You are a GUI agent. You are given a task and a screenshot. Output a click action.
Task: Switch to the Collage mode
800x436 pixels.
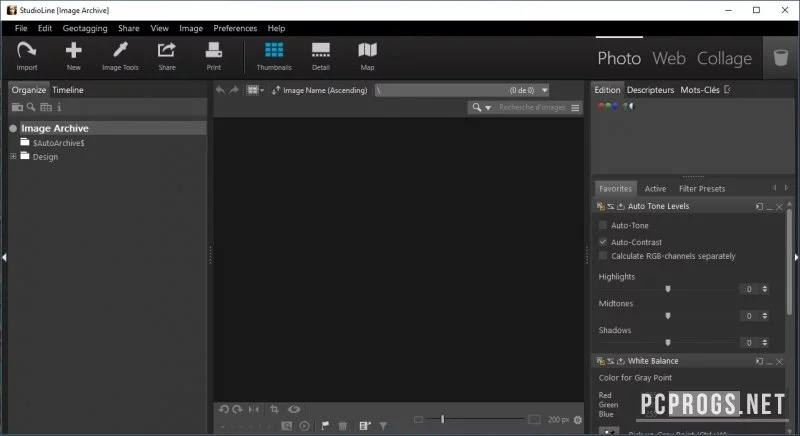(724, 59)
